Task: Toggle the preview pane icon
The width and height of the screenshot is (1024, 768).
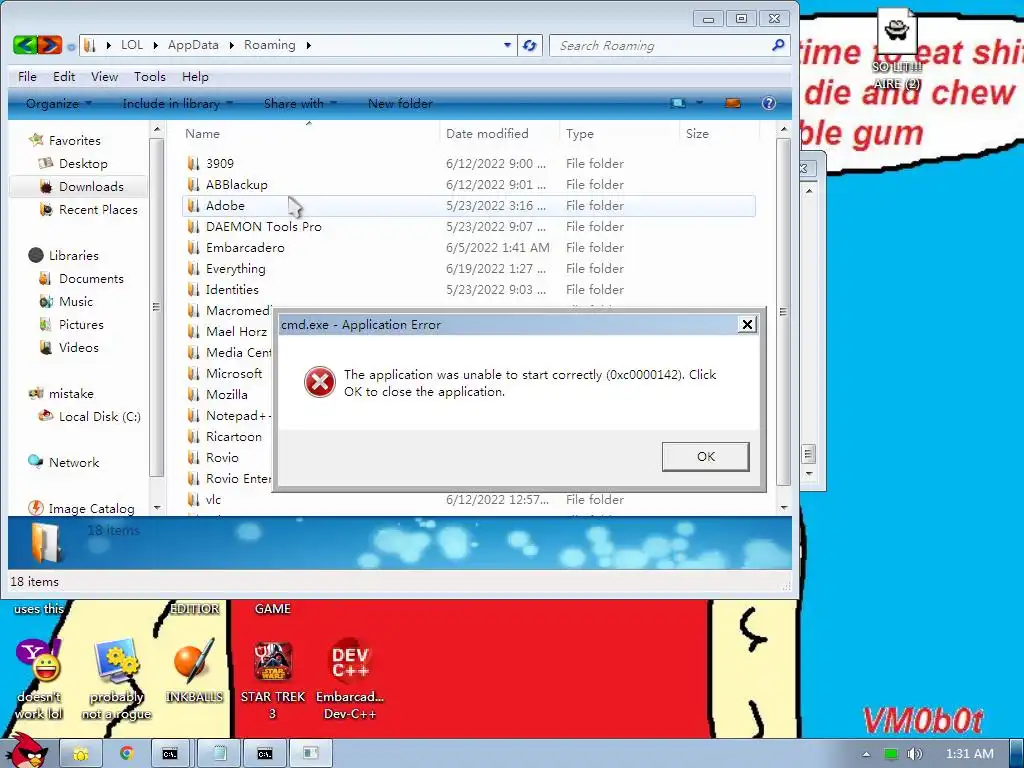Action: (x=733, y=103)
